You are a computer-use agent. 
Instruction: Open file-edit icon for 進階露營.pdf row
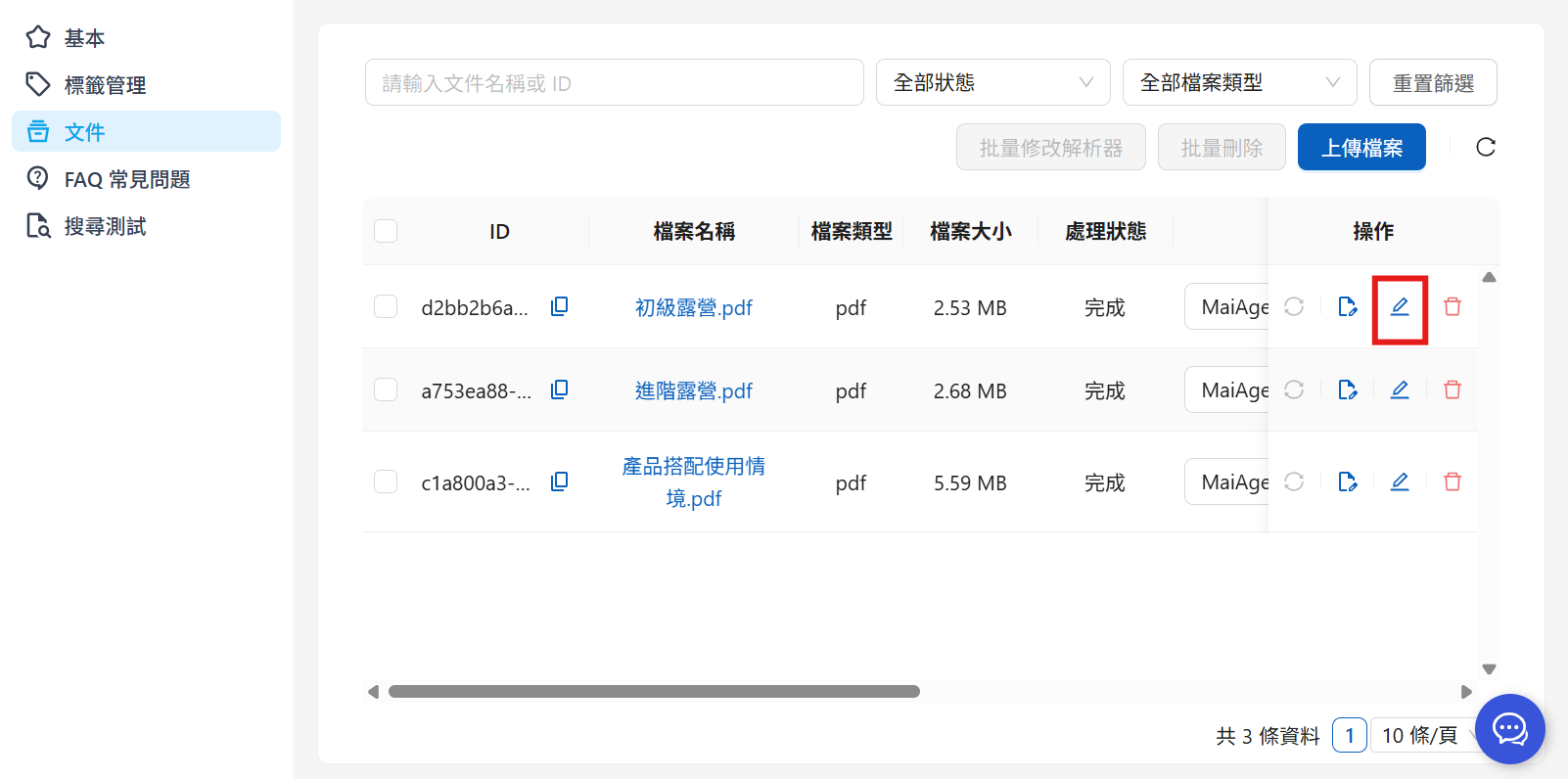1347,390
